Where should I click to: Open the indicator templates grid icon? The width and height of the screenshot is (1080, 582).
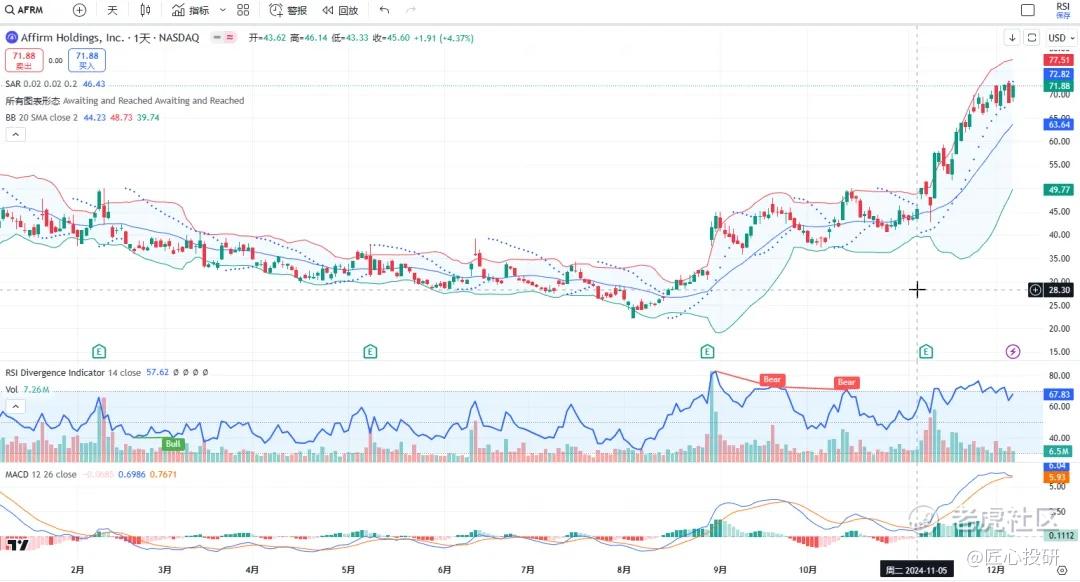click(243, 10)
